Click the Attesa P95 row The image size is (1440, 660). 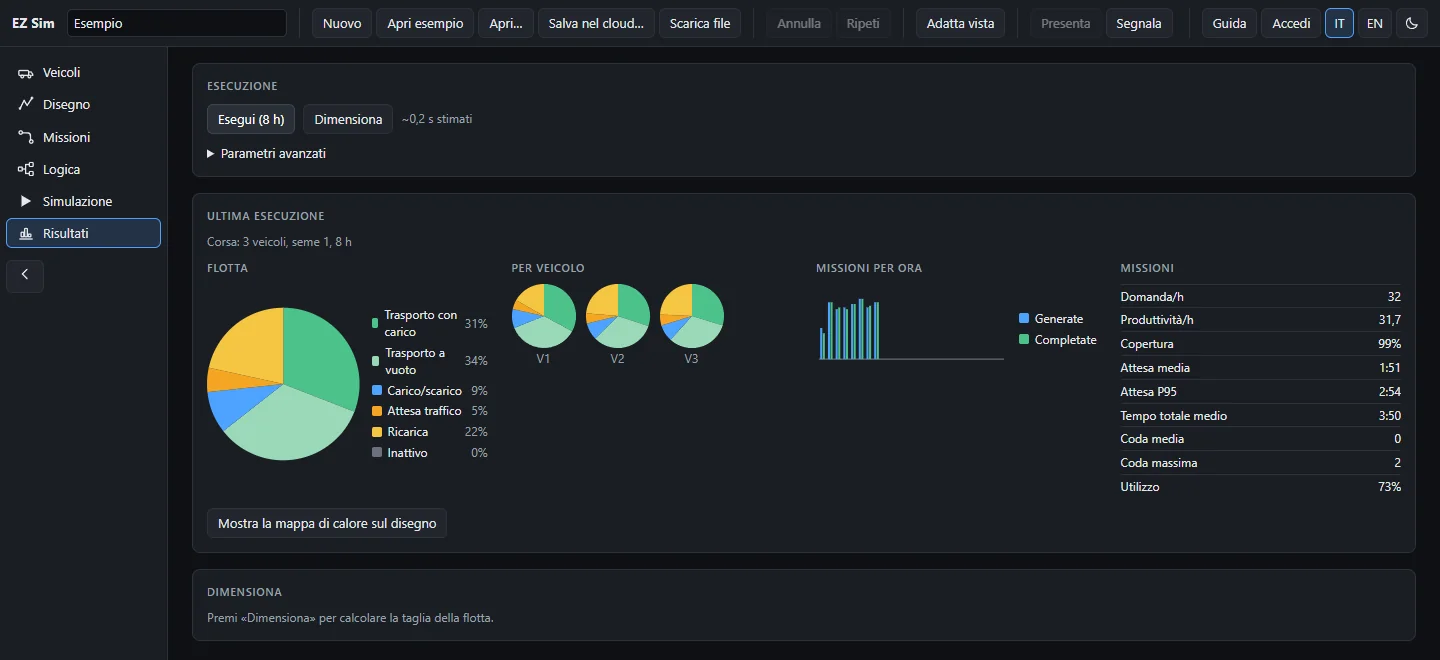click(x=1260, y=392)
